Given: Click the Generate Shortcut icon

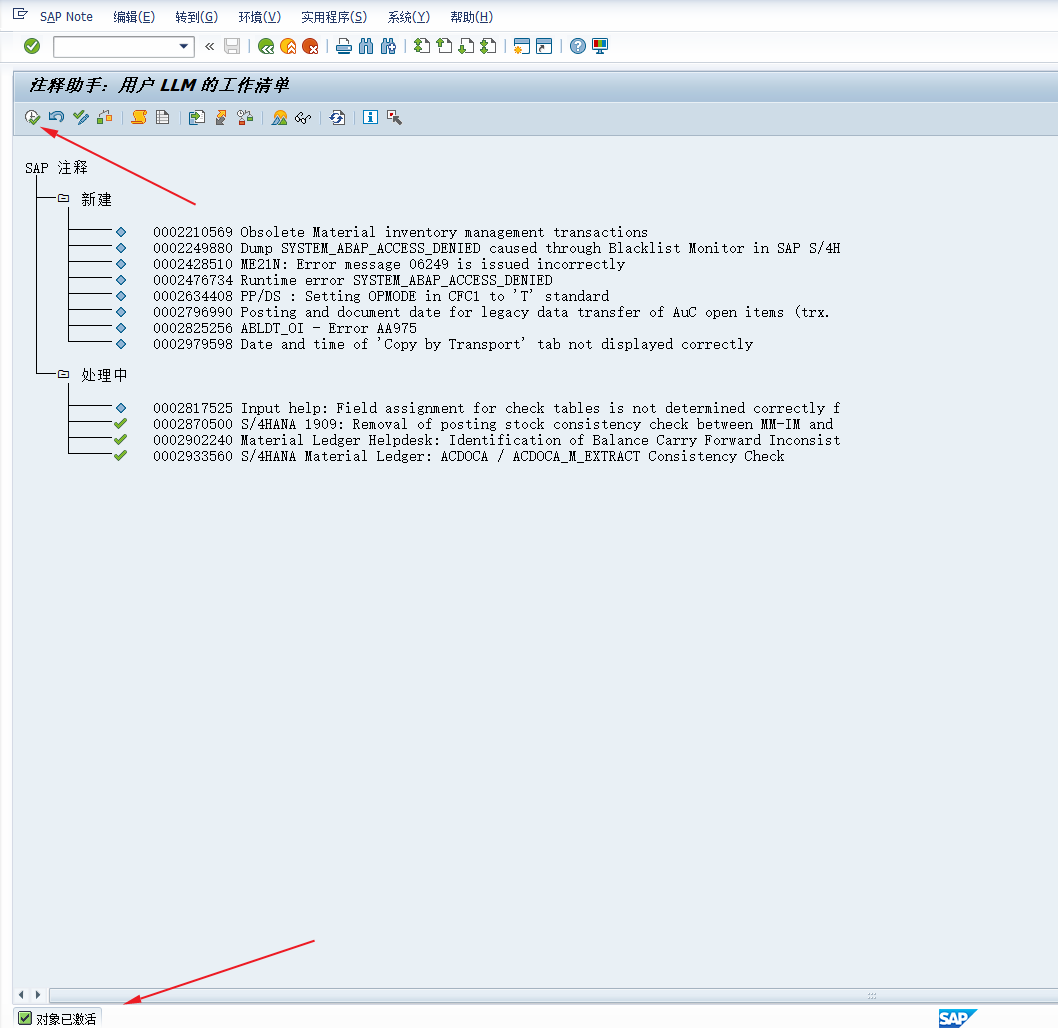Looking at the screenshot, I should tap(544, 46).
